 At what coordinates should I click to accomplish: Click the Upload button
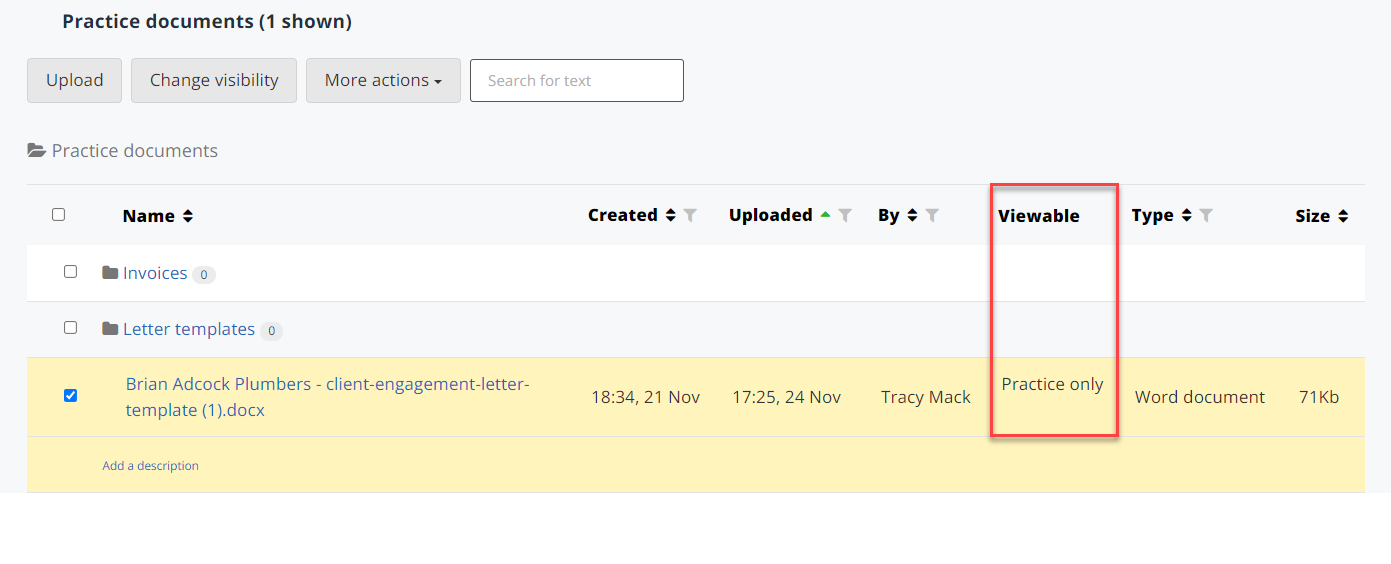click(74, 80)
